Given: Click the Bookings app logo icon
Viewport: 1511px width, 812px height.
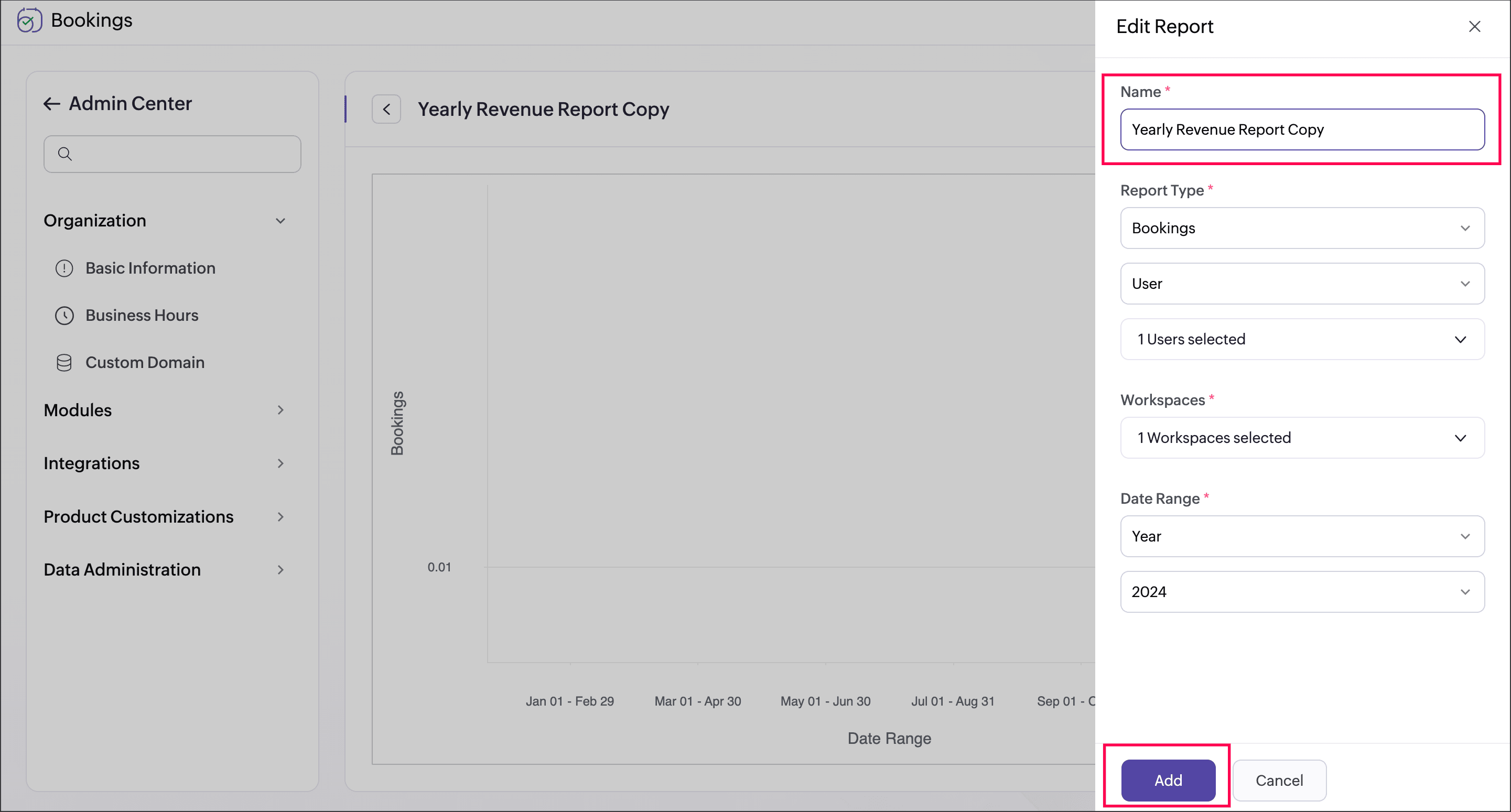Looking at the screenshot, I should pos(29,20).
